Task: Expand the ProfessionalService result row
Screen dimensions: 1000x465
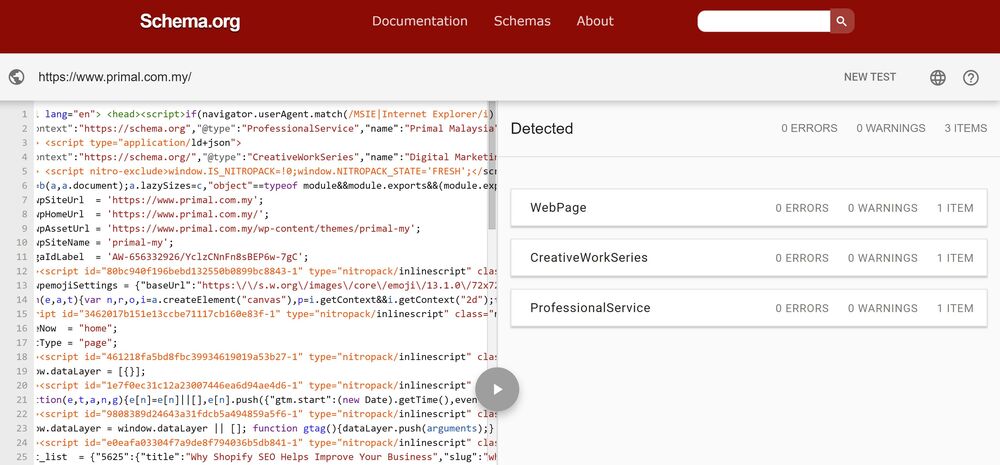Action: point(749,308)
